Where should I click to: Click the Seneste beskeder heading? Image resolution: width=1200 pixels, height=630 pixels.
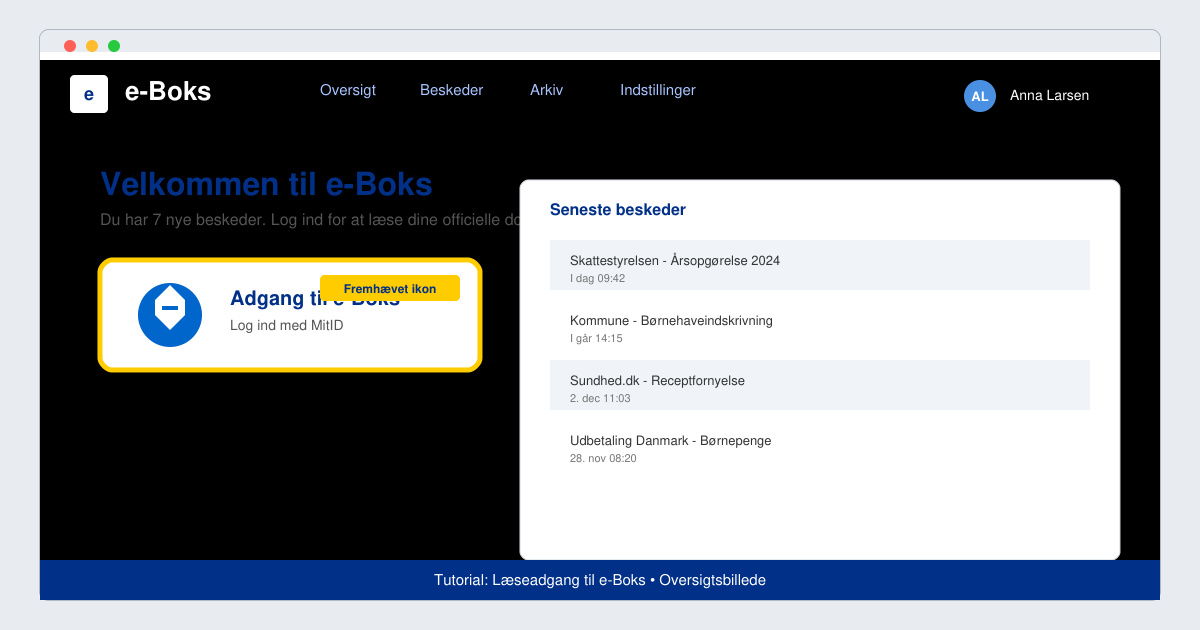618,210
